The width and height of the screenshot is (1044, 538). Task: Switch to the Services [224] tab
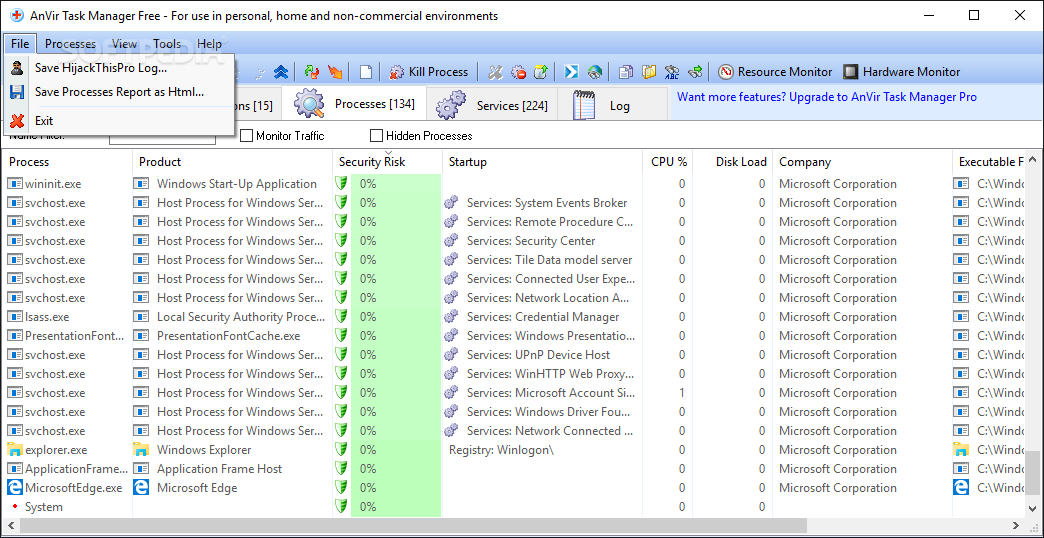click(x=492, y=105)
